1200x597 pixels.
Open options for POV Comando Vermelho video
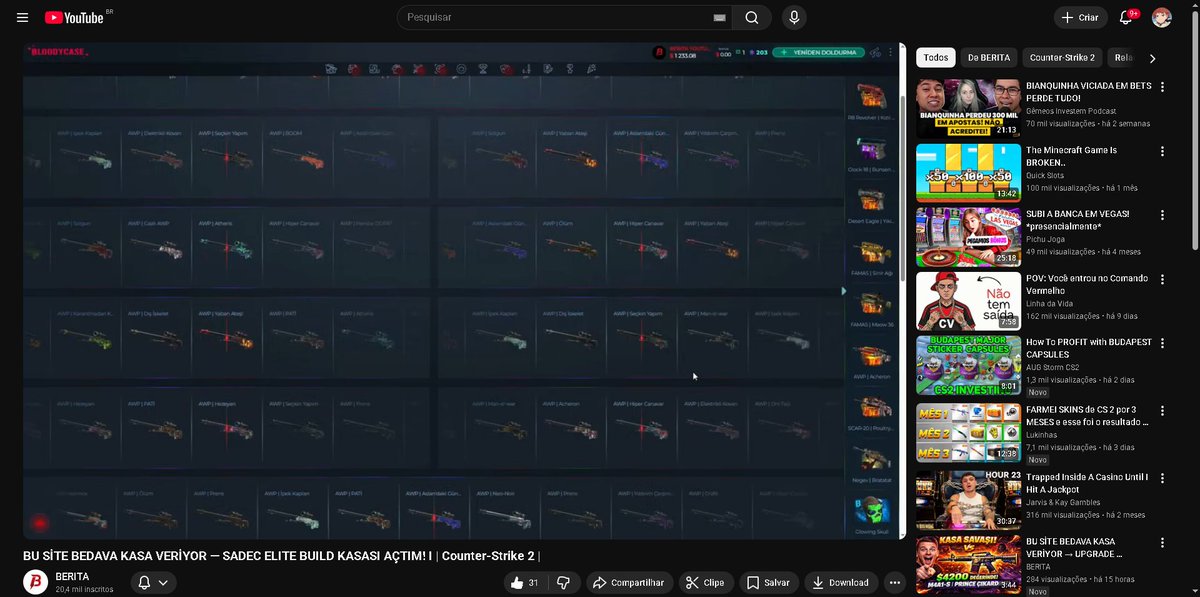tap(1162, 280)
